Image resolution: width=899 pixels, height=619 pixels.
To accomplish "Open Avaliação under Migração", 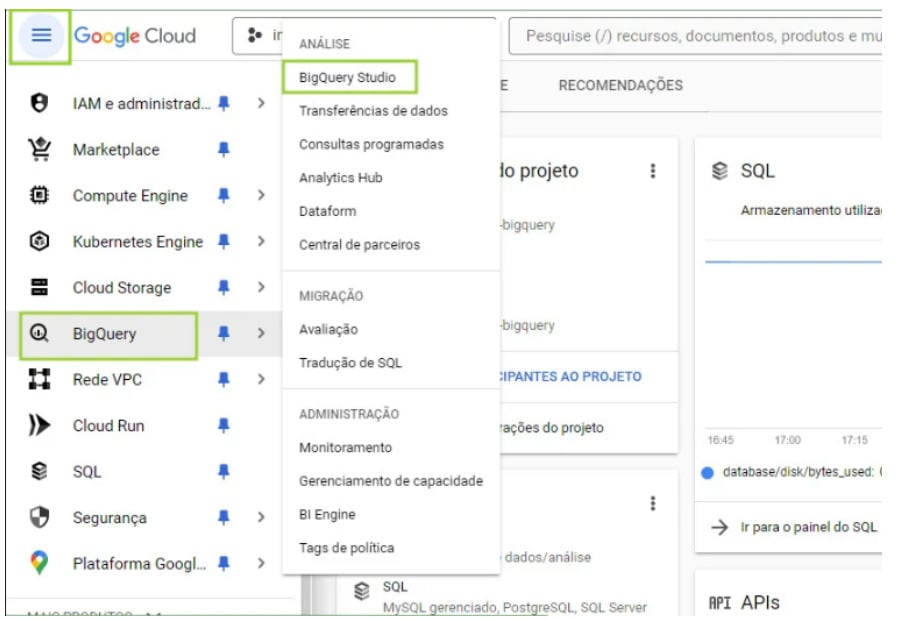I will pos(329,330).
